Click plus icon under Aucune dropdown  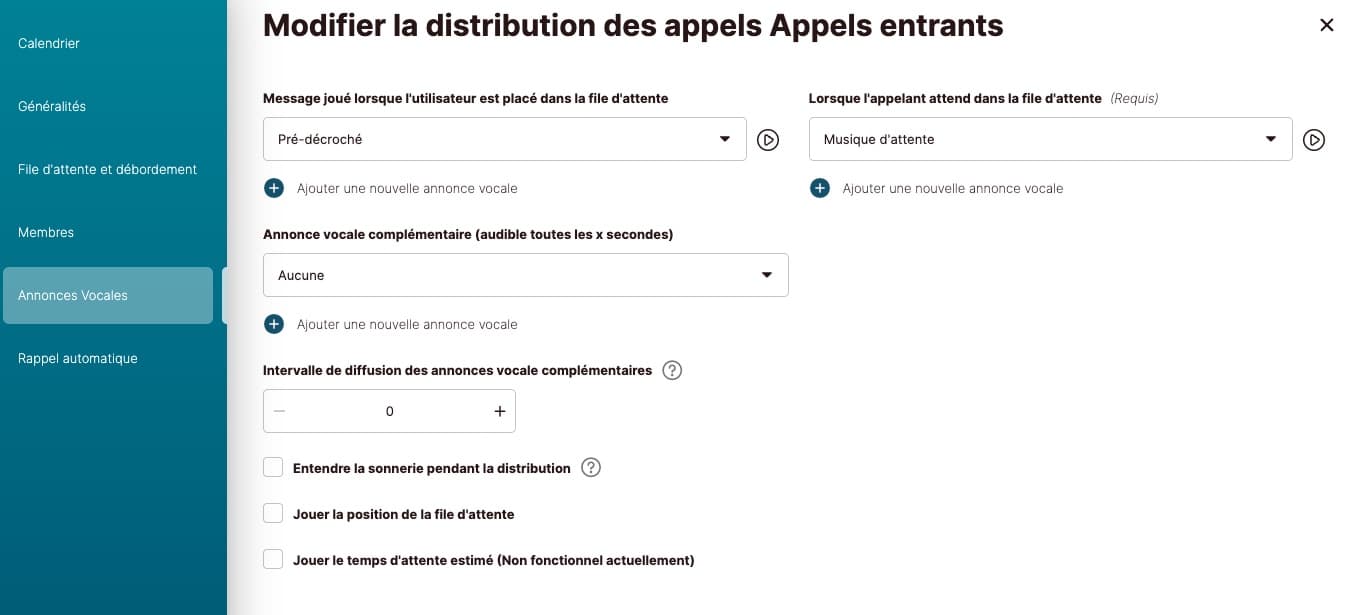(274, 324)
